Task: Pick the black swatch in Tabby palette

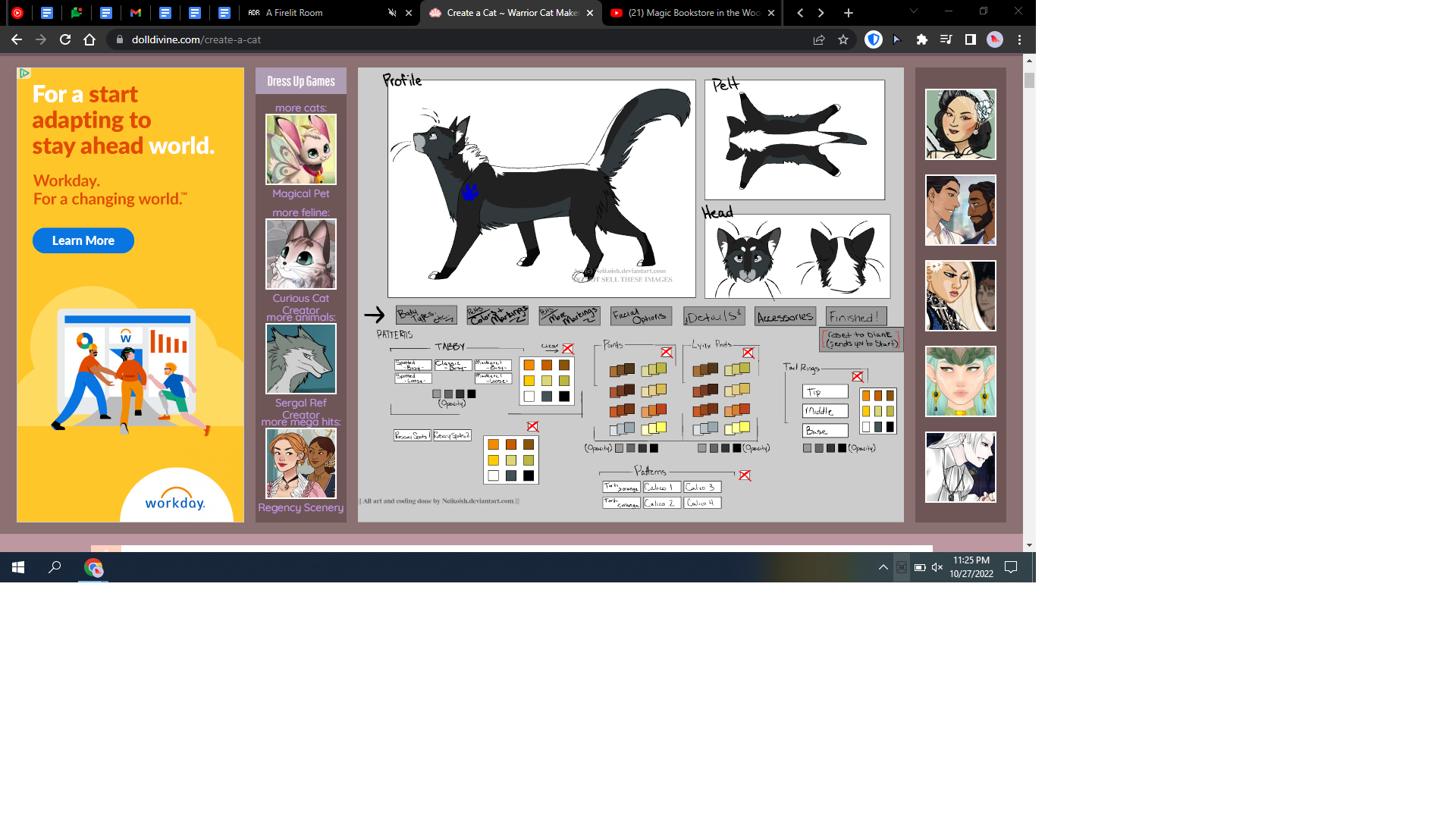Action: [564, 397]
